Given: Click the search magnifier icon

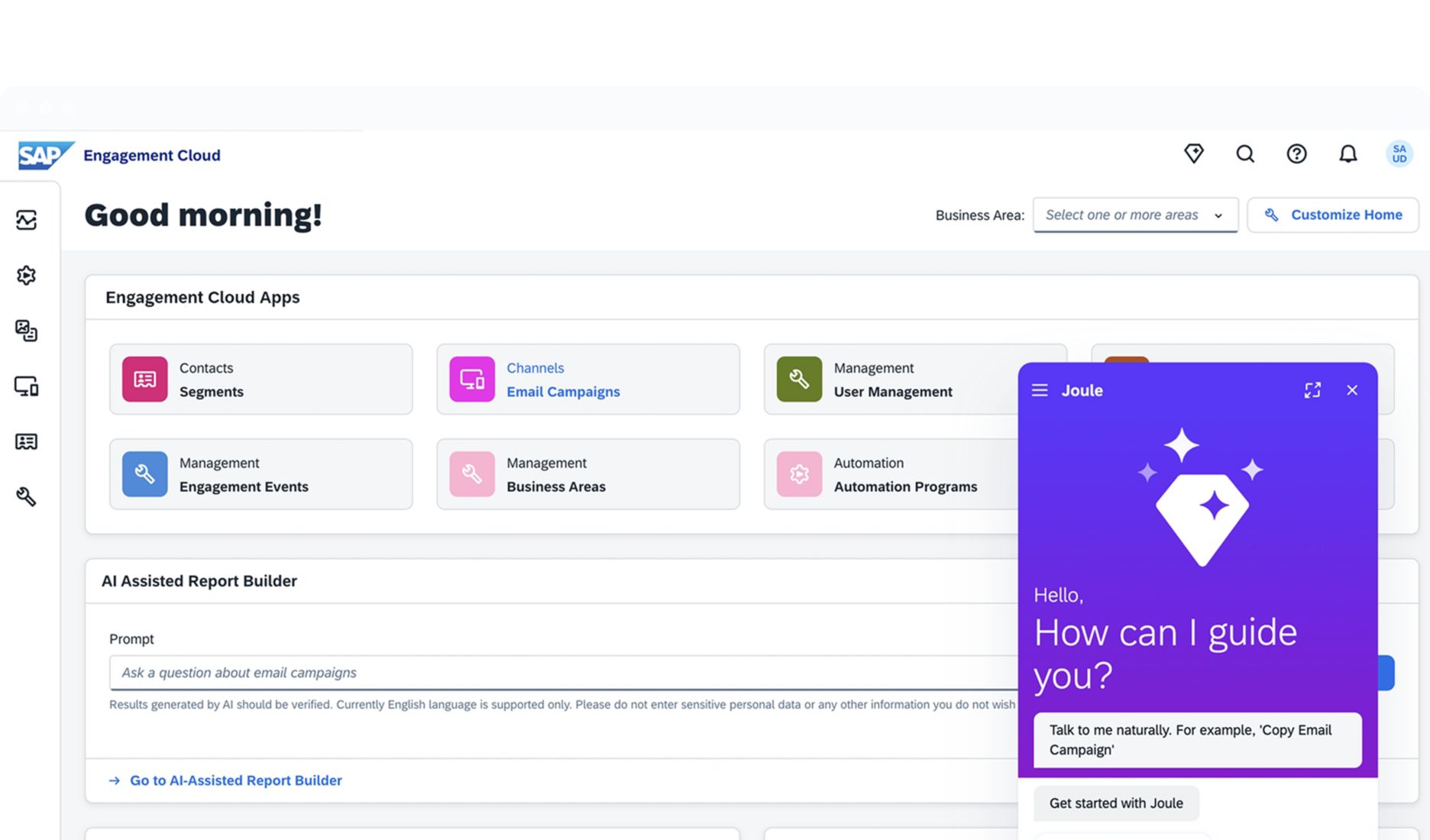Looking at the screenshot, I should pos(1245,154).
